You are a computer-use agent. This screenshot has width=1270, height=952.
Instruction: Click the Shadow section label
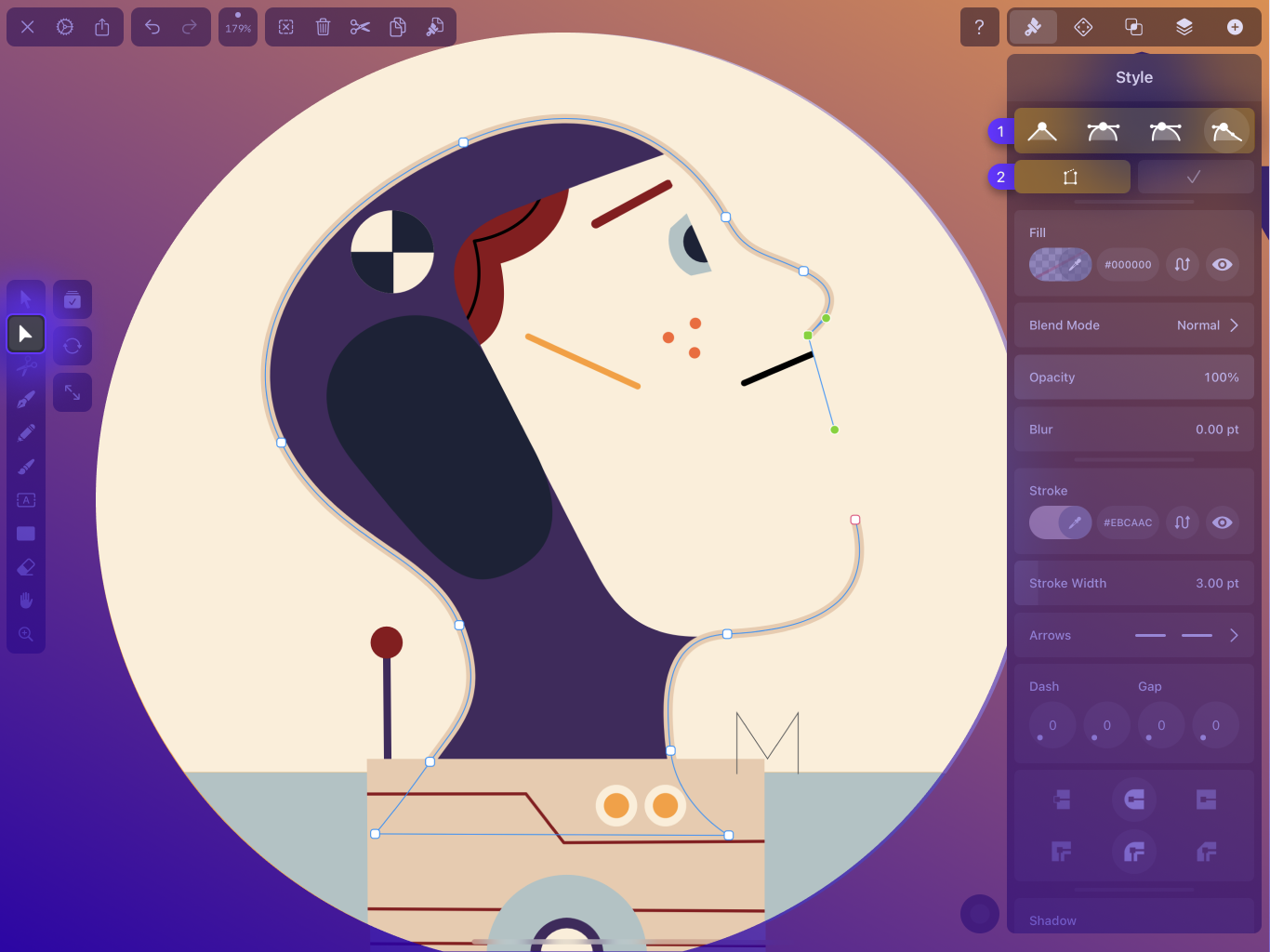[1052, 920]
